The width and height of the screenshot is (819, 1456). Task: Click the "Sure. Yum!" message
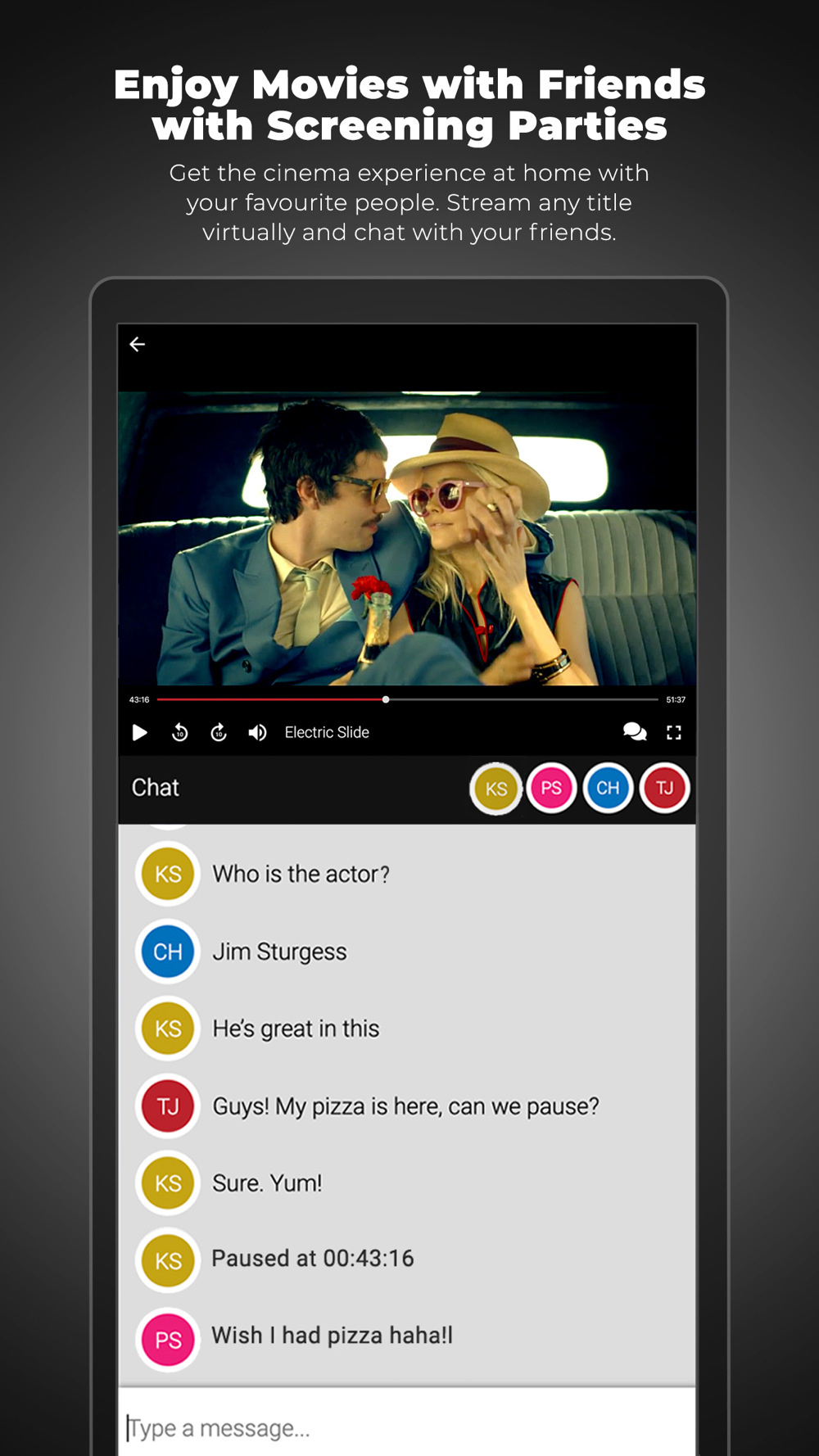coord(267,1183)
